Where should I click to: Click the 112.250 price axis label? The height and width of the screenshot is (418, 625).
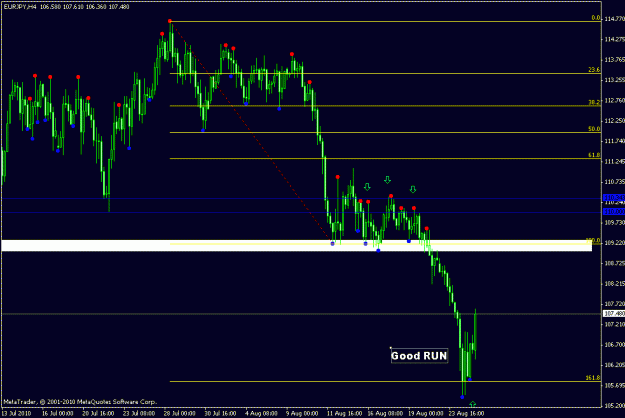point(614,121)
